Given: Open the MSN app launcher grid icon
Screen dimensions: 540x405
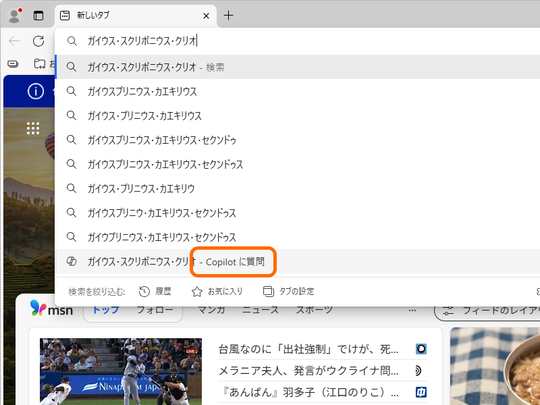Looking at the screenshot, I should 33,128.
